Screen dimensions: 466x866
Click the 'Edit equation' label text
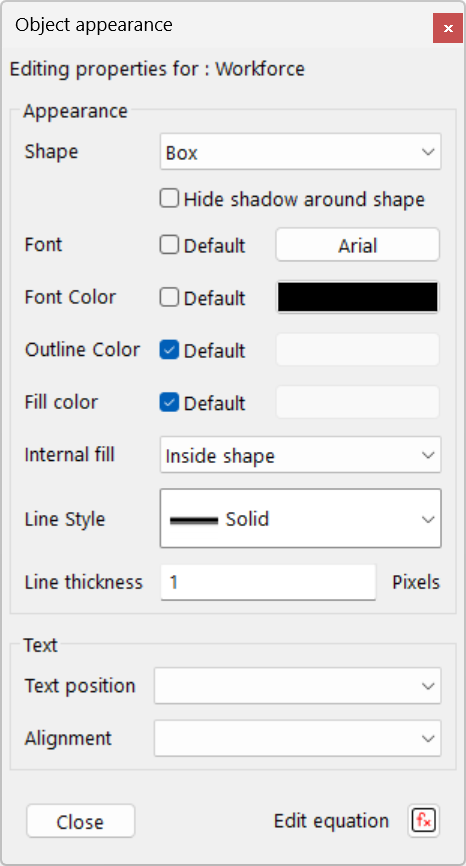(x=331, y=821)
